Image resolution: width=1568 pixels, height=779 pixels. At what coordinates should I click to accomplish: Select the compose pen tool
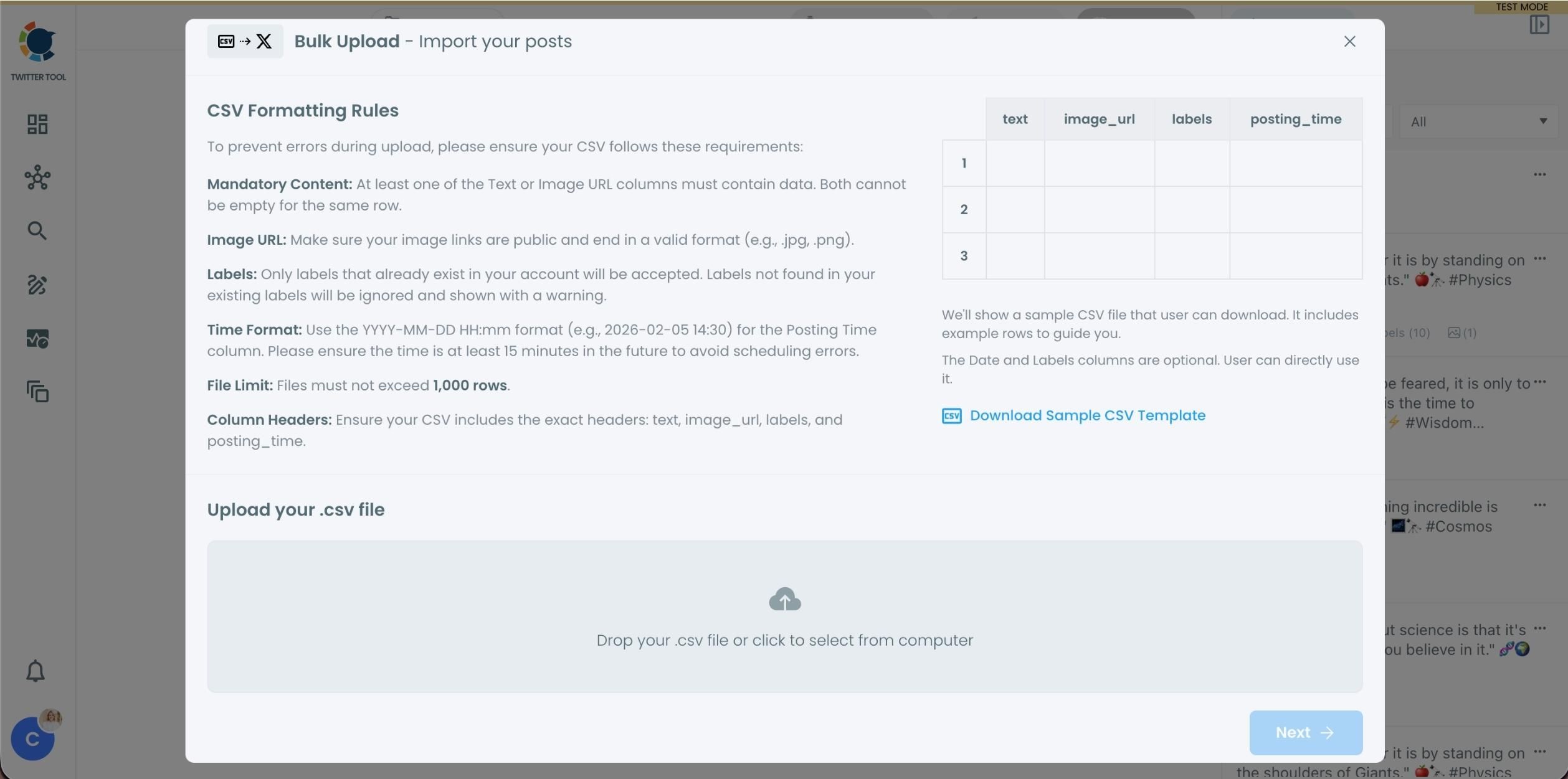point(37,285)
